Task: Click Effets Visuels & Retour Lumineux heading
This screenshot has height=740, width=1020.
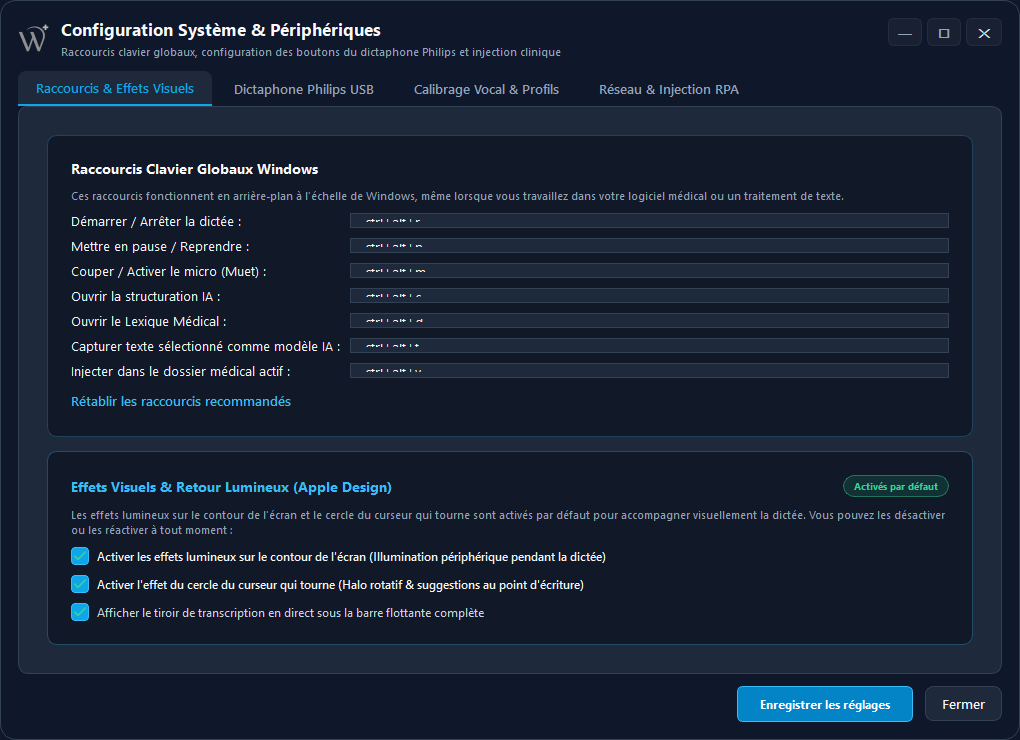Action: coord(231,487)
